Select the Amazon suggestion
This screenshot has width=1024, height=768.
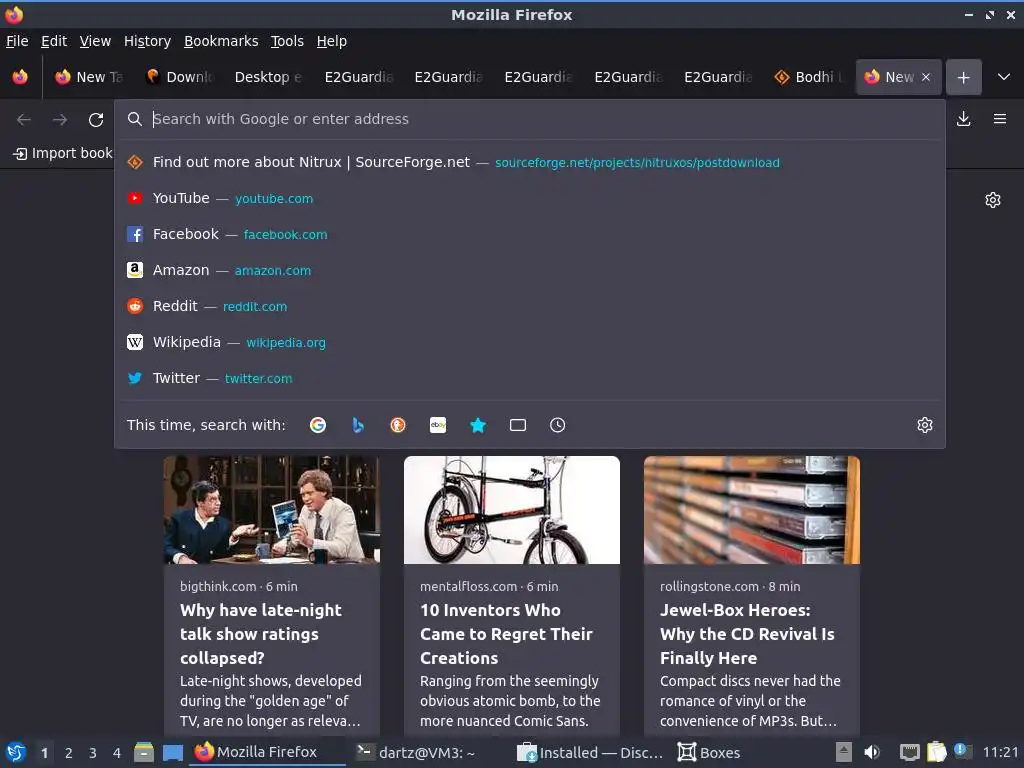(530, 270)
